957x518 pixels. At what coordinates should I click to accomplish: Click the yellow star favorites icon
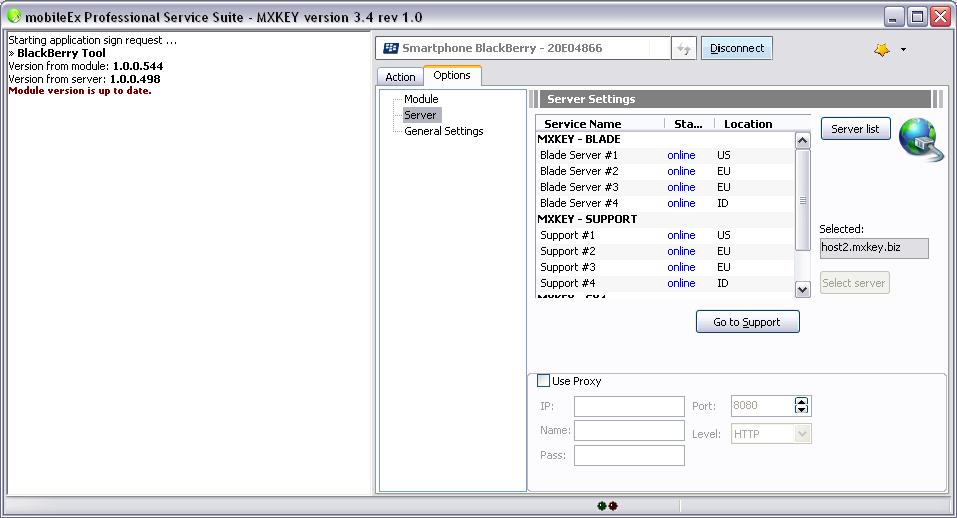(881, 49)
